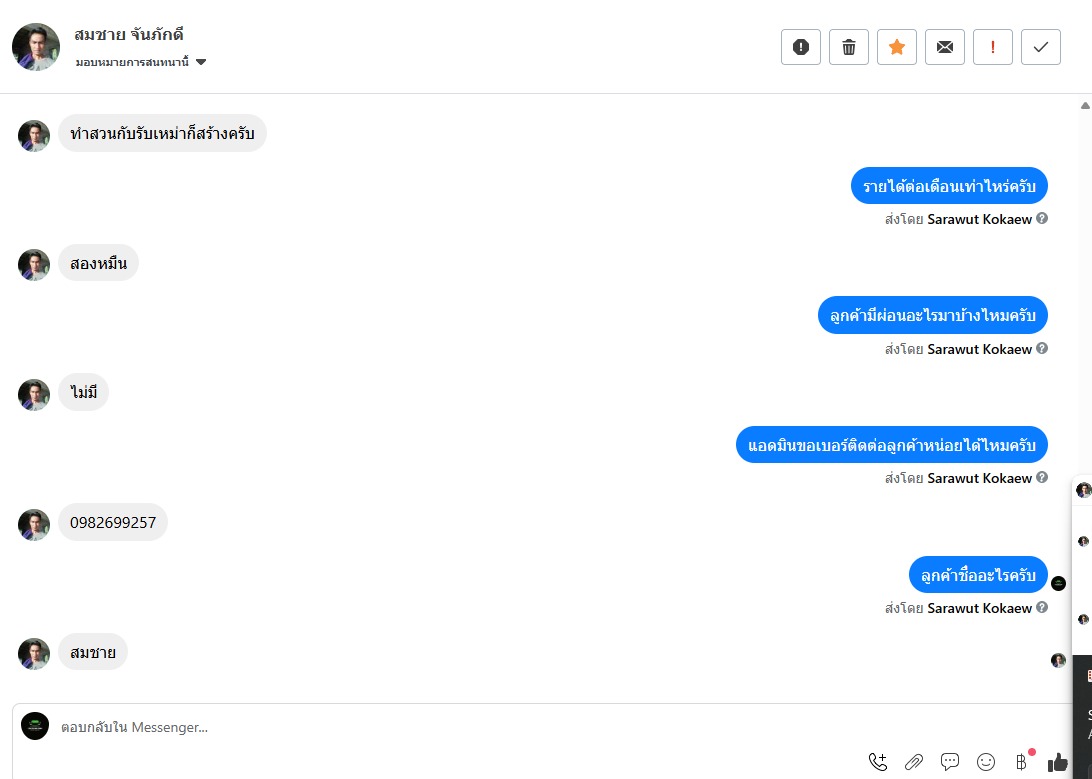Mark conversation done with checkmark
The image size is (1092, 779).
pyautogui.click(x=1041, y=47)
